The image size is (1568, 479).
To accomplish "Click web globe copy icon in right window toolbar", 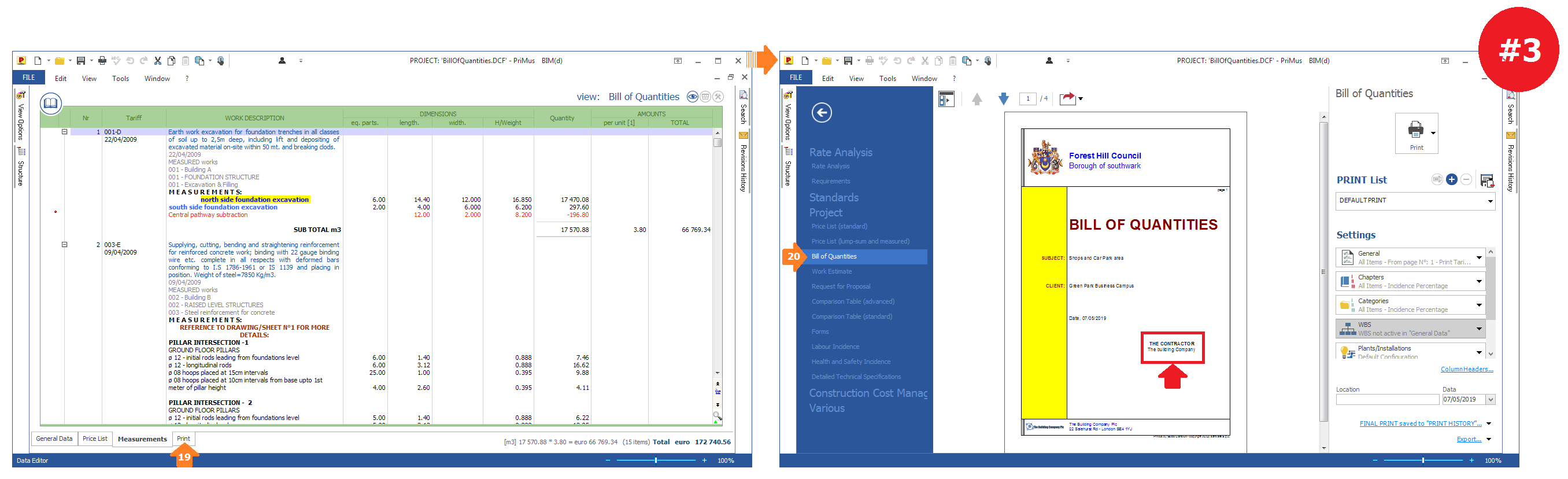I will coord(967,60).
